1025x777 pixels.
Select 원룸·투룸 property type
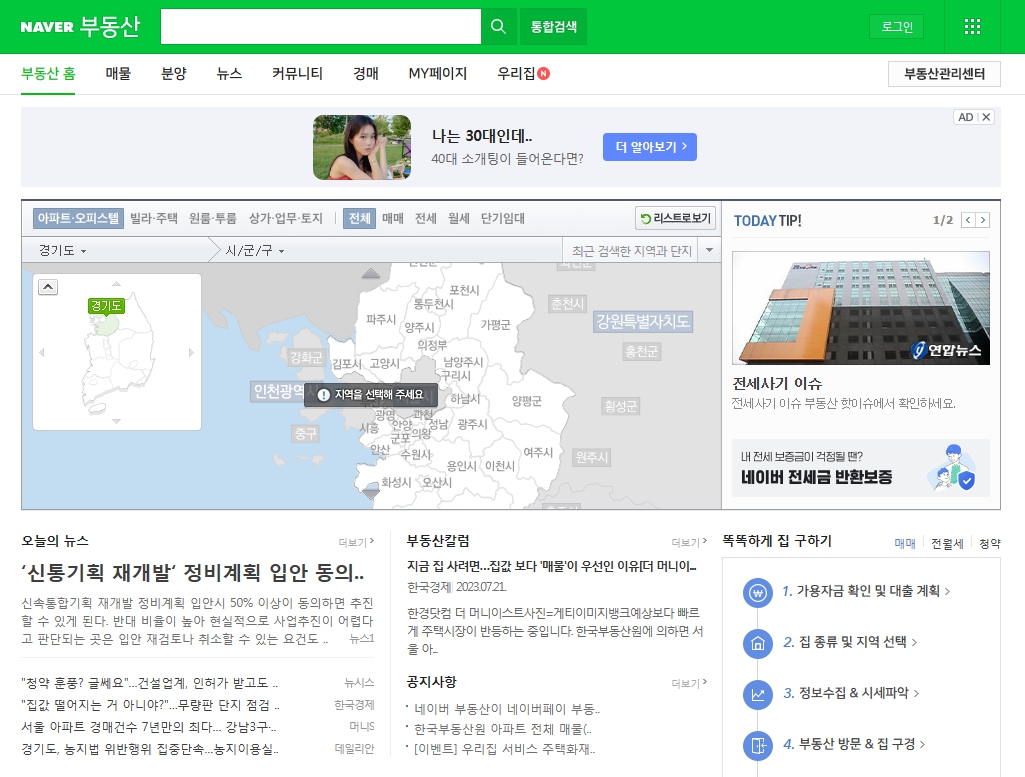coord(212,218)
